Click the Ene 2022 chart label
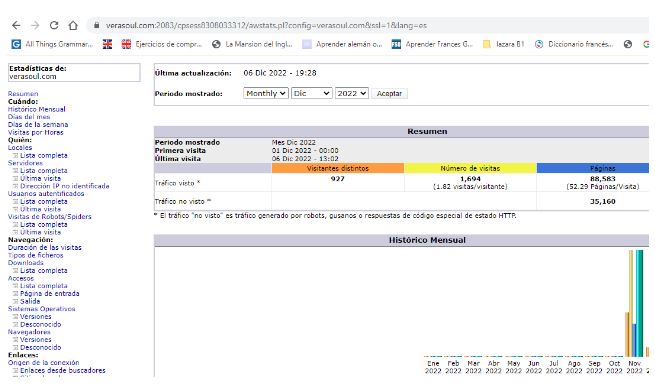Screen dimensions: 655x388 433,367
